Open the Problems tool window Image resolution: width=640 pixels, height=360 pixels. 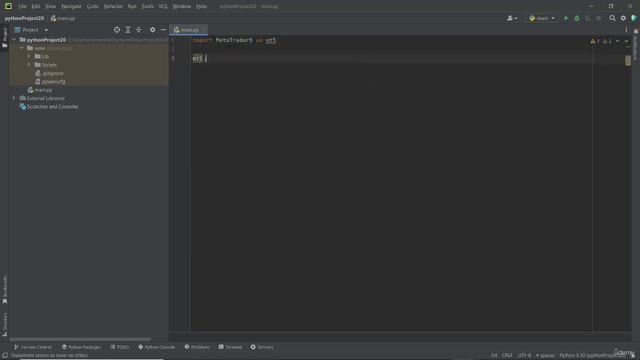(197, 347)
